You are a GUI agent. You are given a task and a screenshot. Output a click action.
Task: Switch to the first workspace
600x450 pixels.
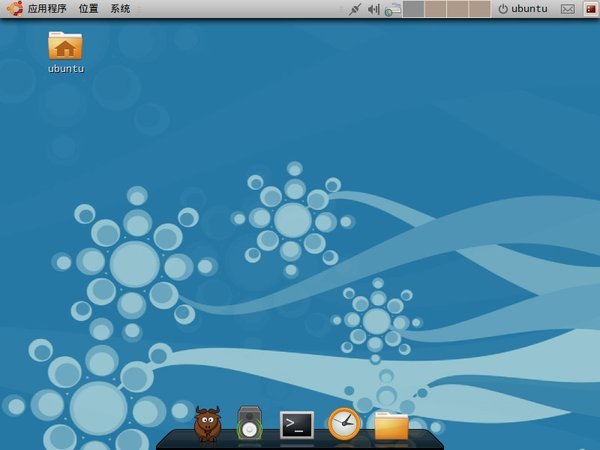click(414, 9)
